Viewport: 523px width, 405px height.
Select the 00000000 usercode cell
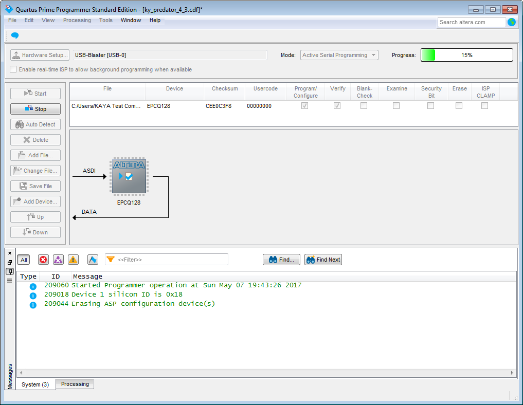[259, 106]
